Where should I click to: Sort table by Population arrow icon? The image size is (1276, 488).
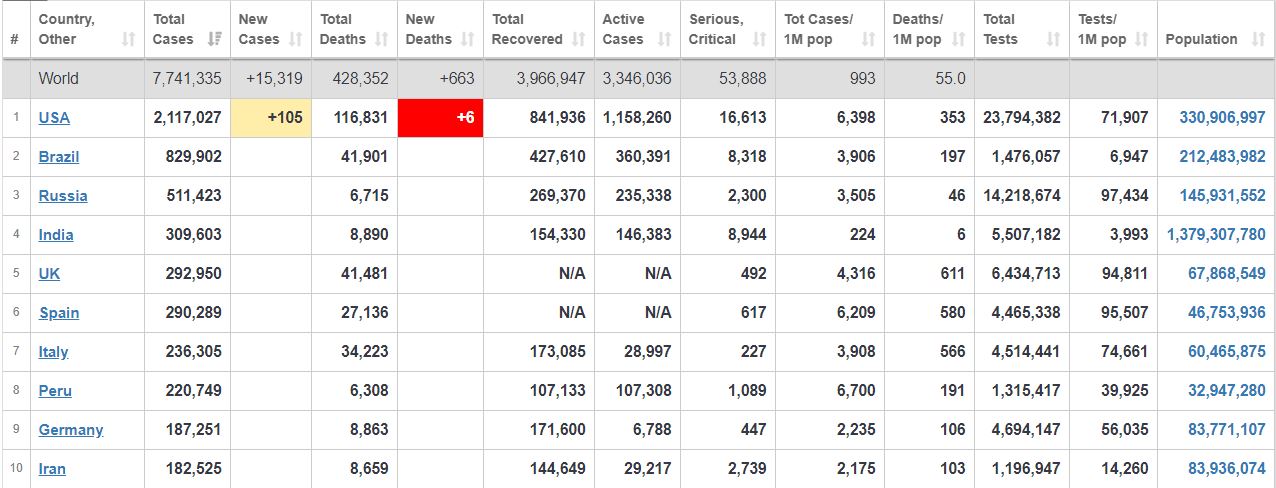(x=1258, y=39)
